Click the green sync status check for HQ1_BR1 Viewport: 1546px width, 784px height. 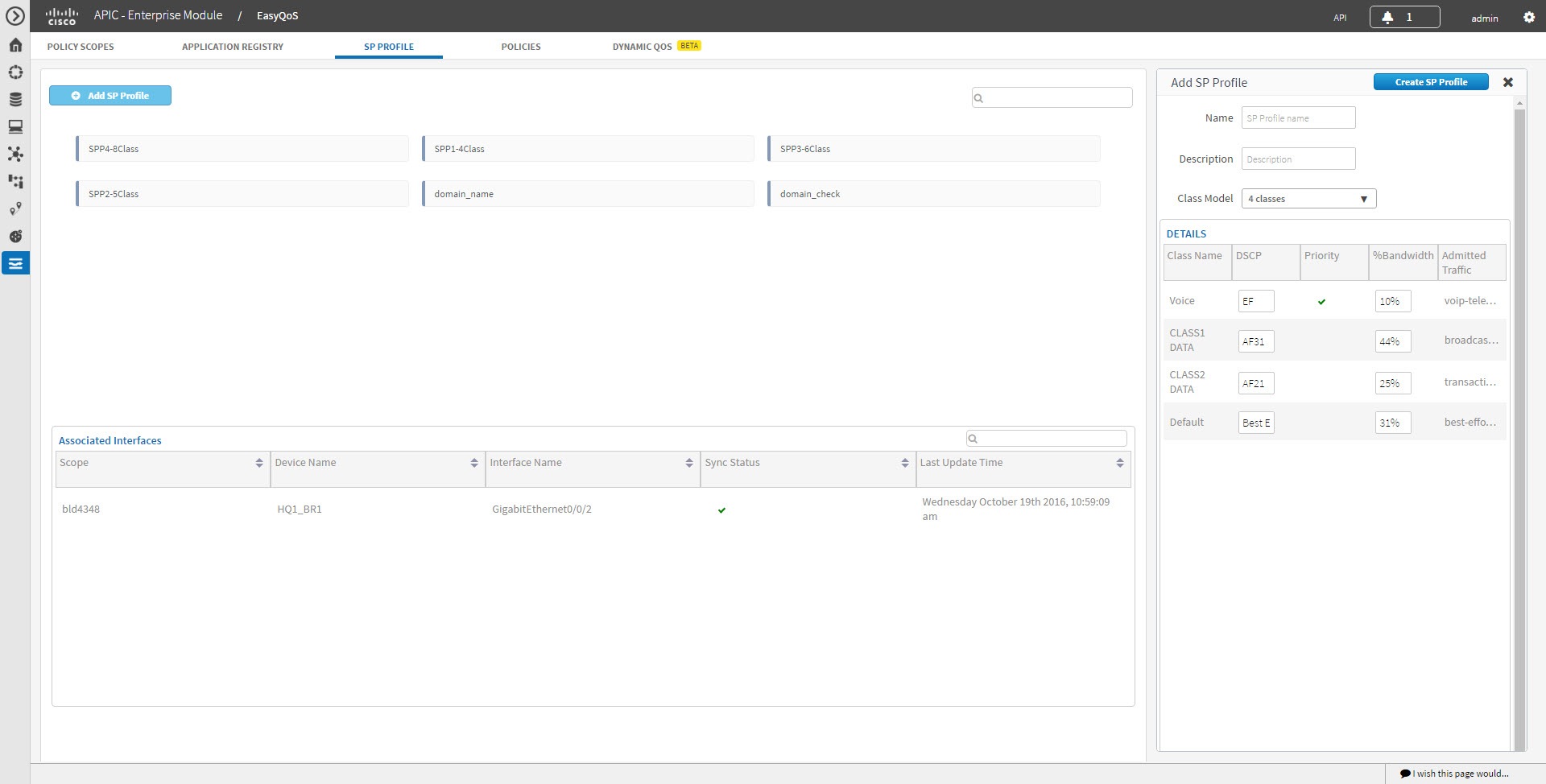pyautogui.click(x=721, y=510)
